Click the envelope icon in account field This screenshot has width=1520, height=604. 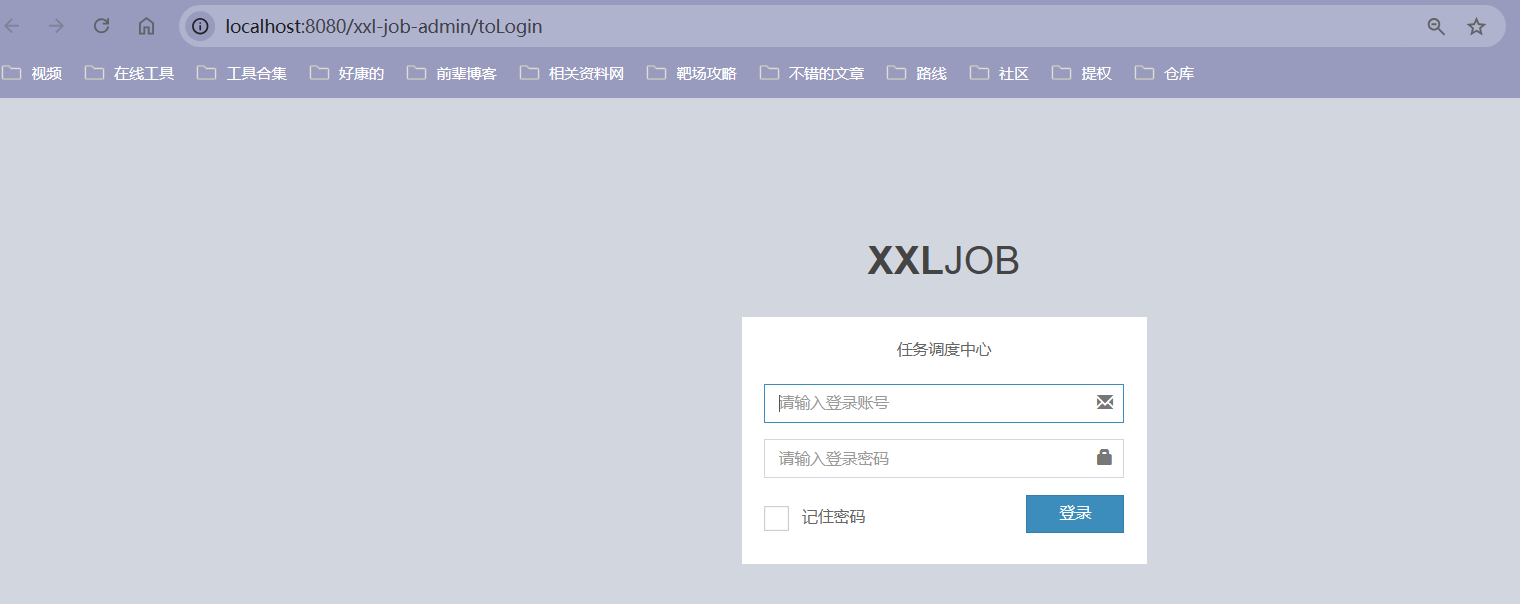pos(1104,402)
